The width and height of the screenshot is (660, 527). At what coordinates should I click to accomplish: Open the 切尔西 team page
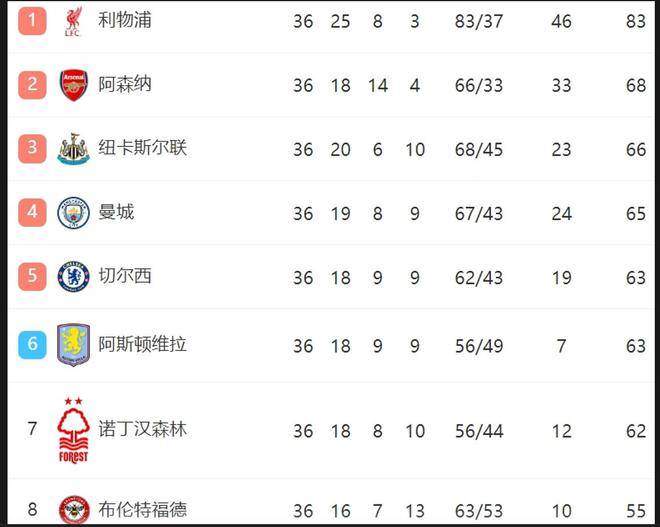pyautogui.click(x=125, y=276)
